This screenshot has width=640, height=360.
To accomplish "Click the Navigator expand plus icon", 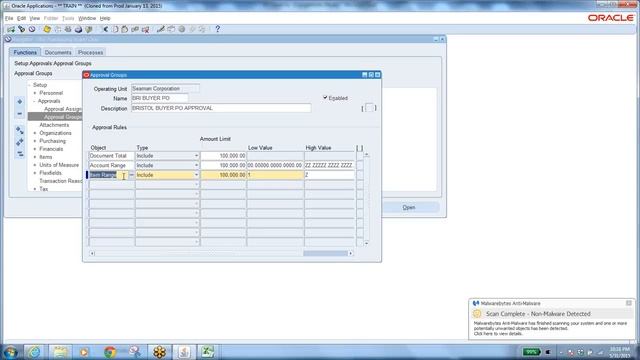I will 20,101.
